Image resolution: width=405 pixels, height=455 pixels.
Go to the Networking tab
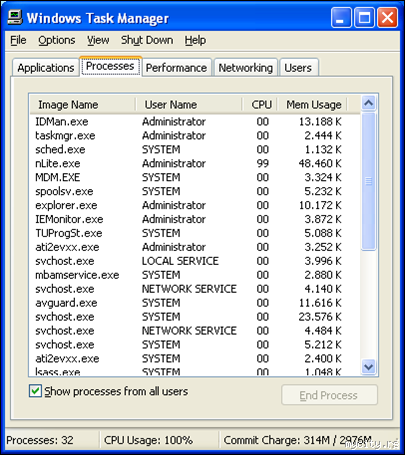[245, 68]
